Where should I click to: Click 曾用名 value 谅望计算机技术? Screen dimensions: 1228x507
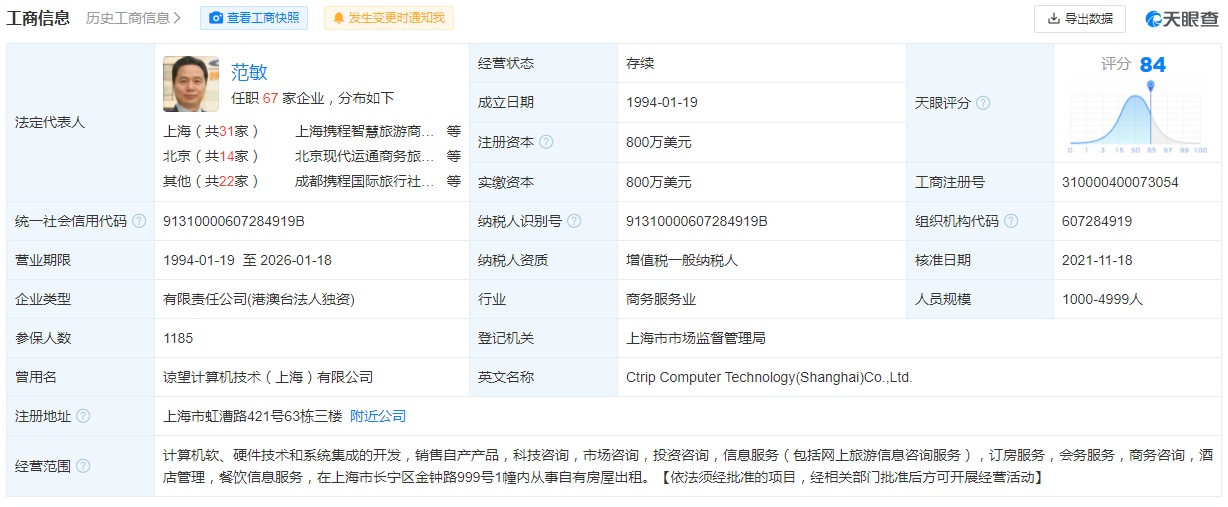[x=268, y=377]
